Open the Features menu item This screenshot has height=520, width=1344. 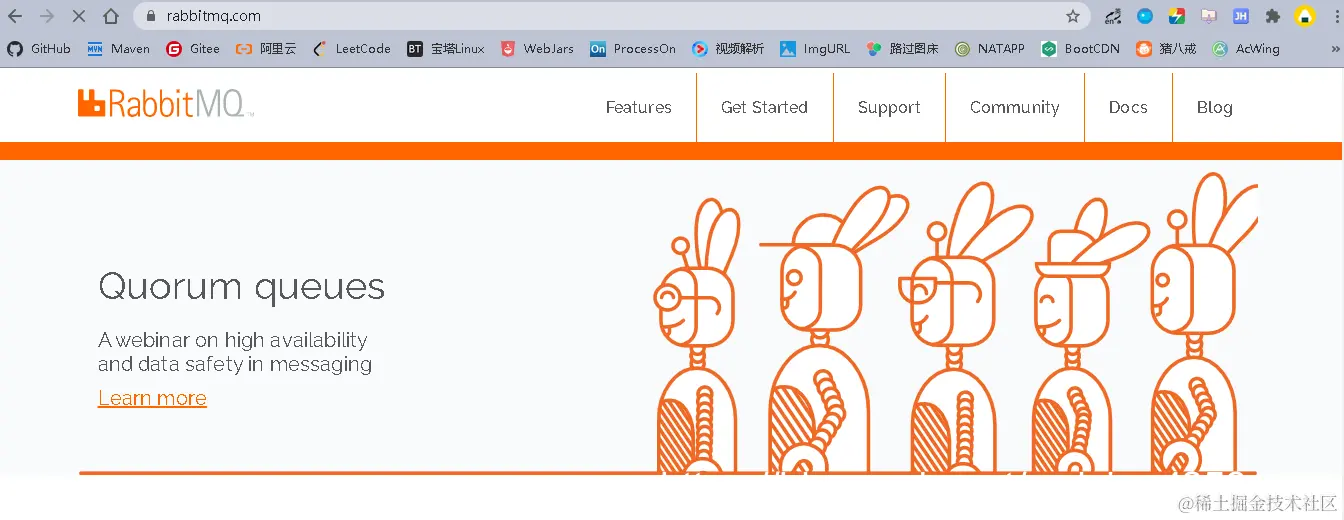(x=638, y=107)
